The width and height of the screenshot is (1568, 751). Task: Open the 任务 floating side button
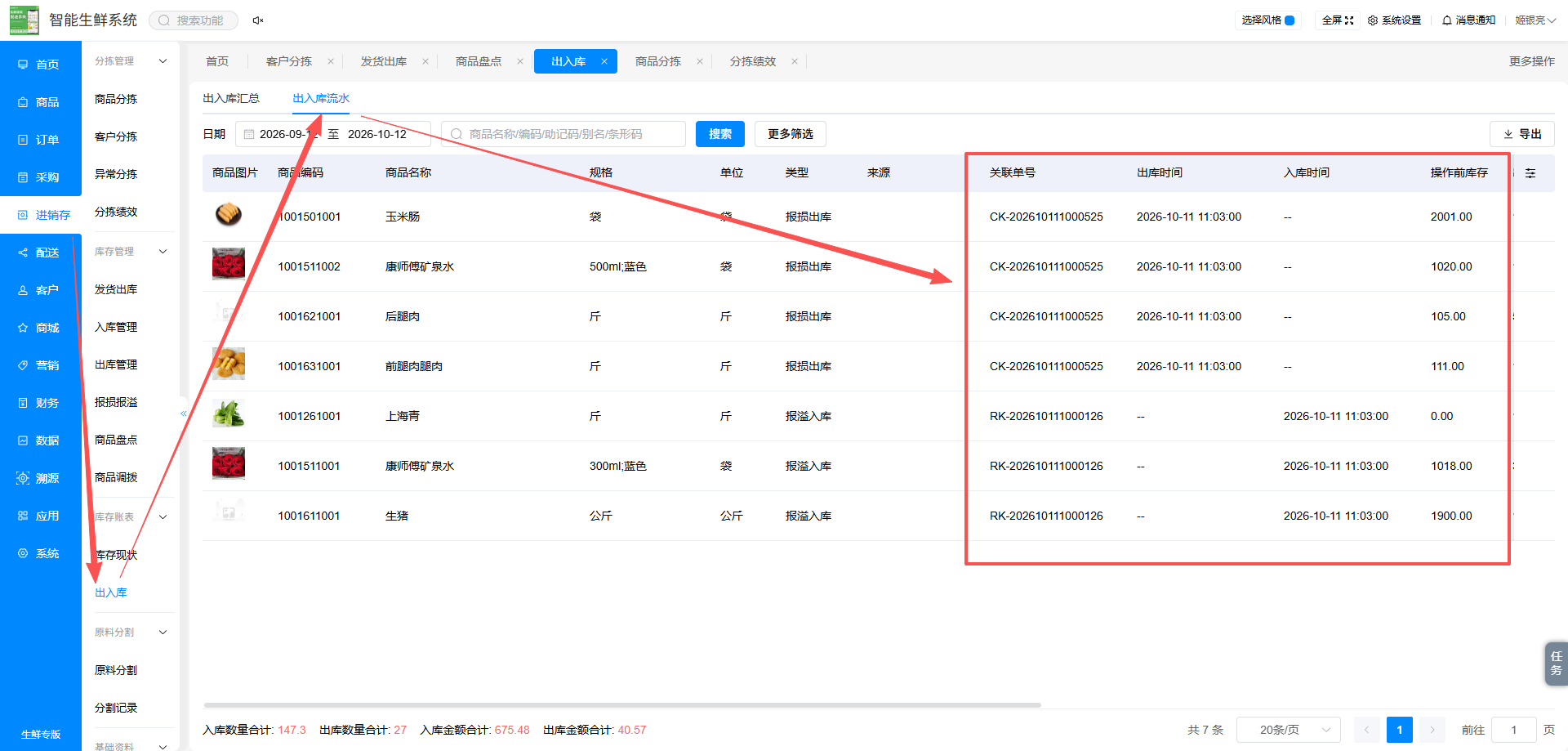click(1557, 664)
